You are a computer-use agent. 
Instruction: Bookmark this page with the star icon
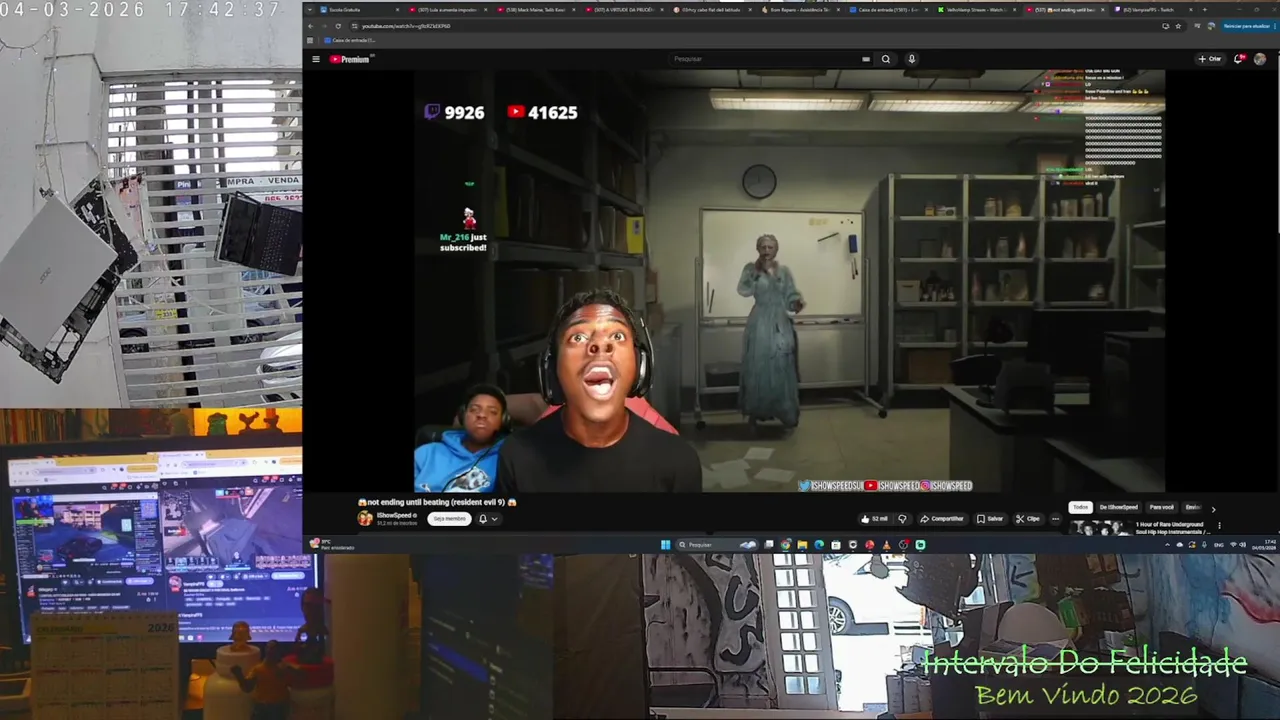[x=1179, y=26]
